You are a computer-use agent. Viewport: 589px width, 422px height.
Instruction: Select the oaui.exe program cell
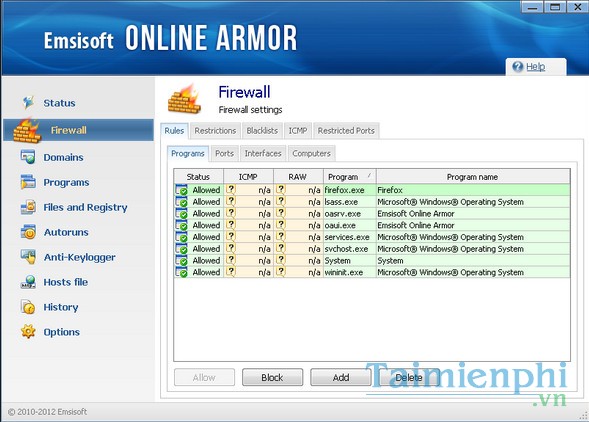(x=350, y=225)
